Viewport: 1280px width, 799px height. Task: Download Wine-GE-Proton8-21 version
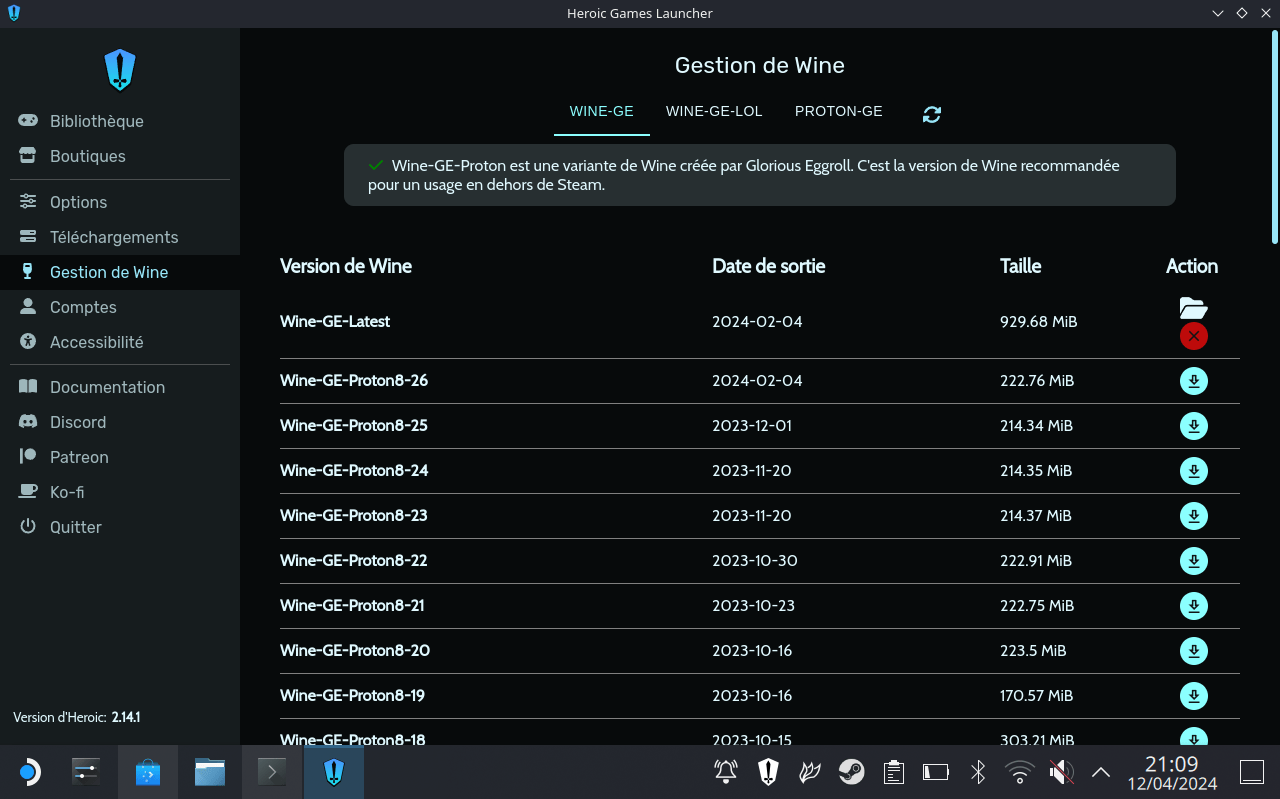click(x=1194, y=606)
